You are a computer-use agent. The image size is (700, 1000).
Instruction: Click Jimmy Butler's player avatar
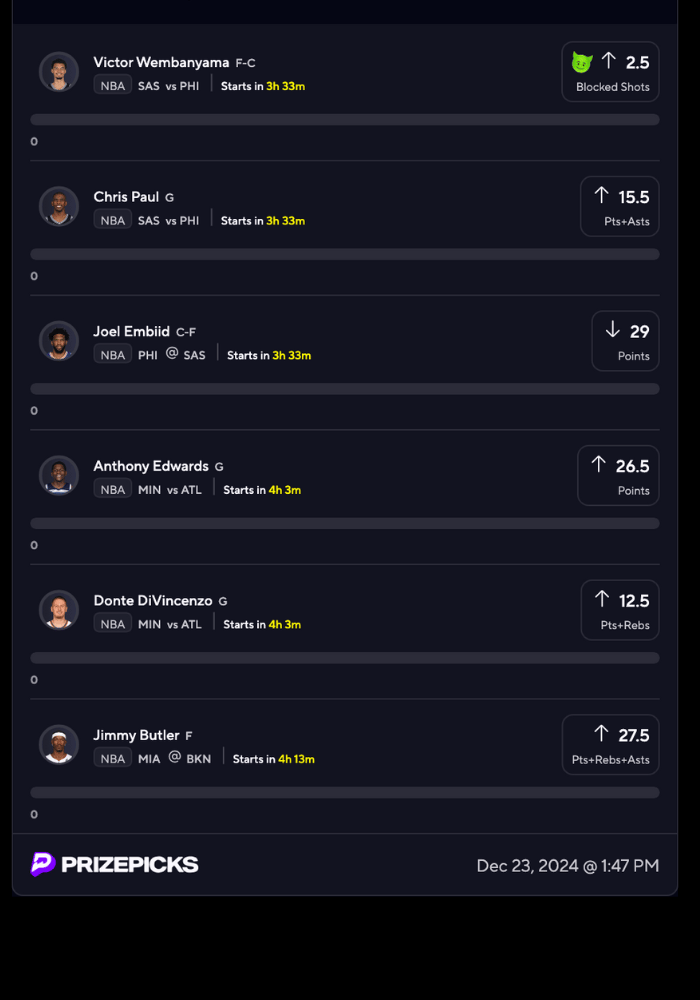(x=59, y=744)
